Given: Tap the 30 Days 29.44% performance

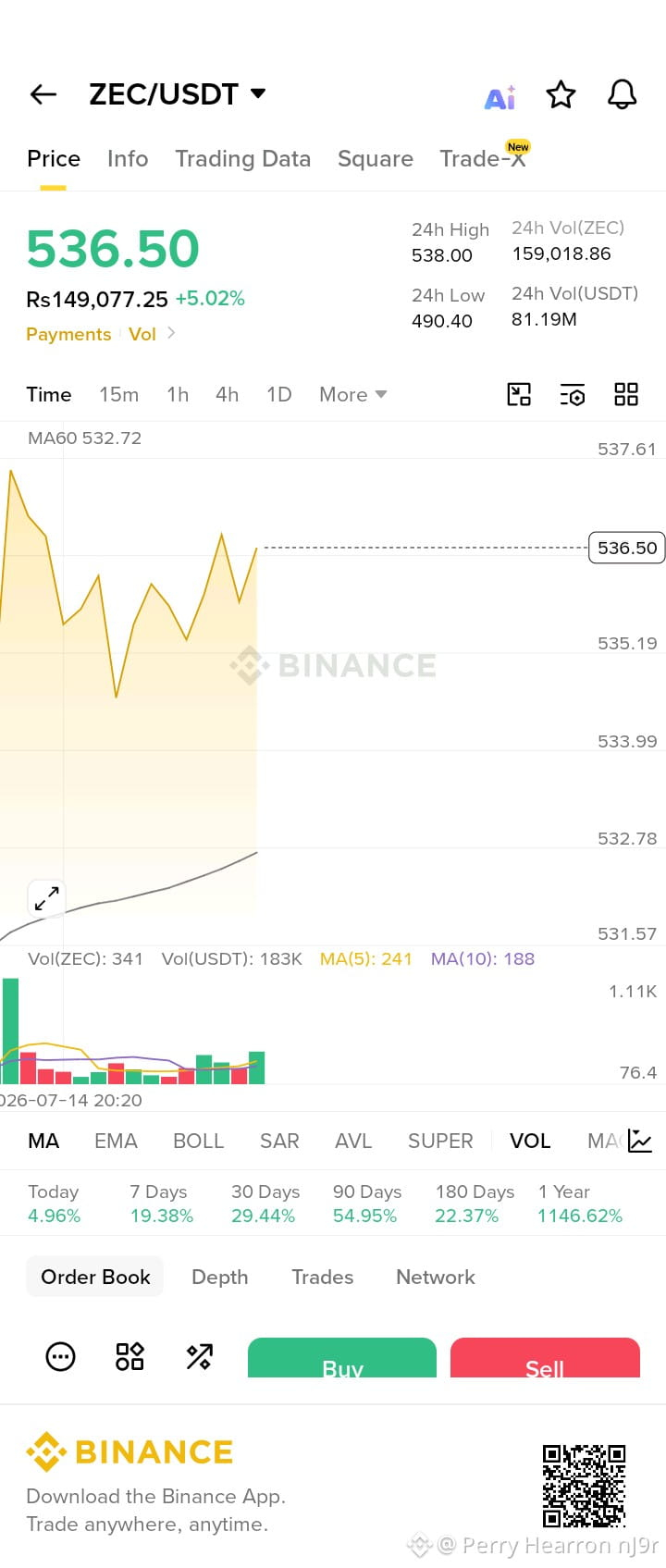Looking at the screenshot, I should pos(265,1204).
